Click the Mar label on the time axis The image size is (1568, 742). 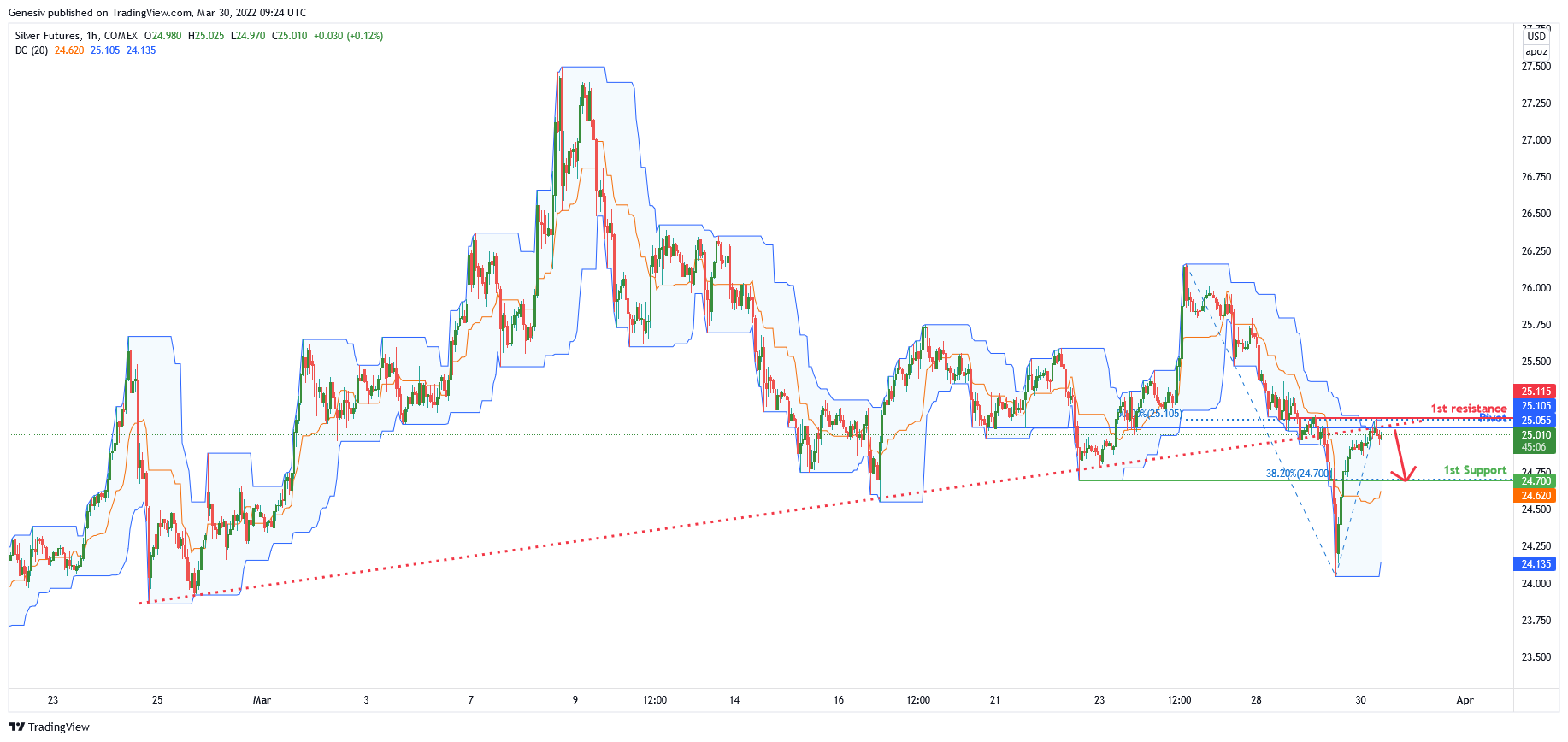tap(262, 700)
